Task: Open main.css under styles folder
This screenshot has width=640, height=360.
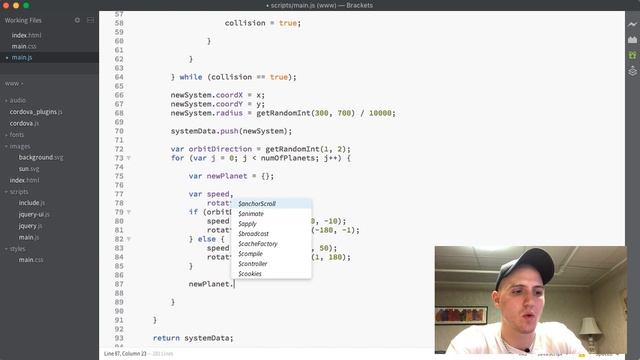Action: pyautogui.click(x=31, y=260)
